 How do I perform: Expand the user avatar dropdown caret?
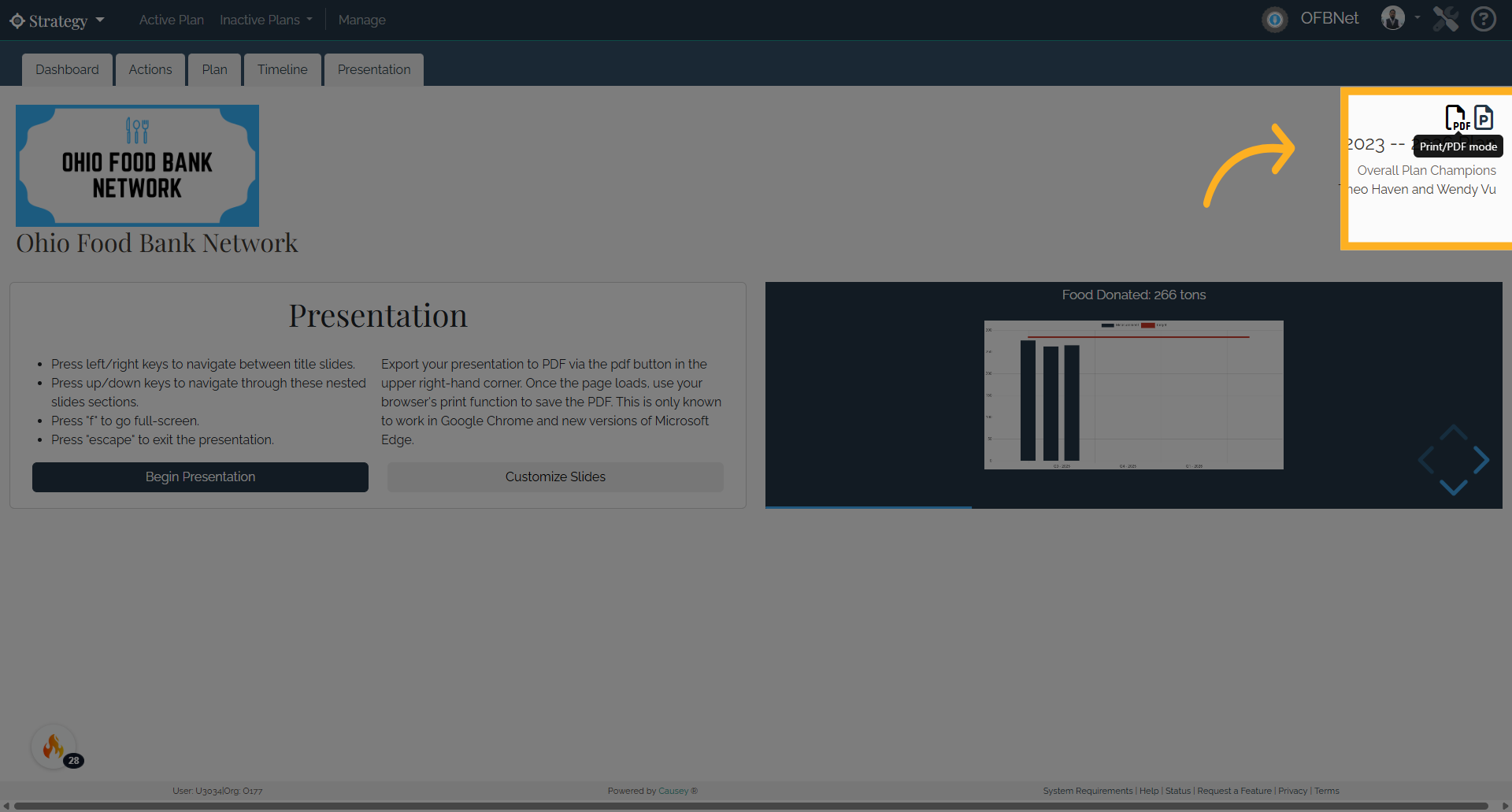coord(1417,17)
